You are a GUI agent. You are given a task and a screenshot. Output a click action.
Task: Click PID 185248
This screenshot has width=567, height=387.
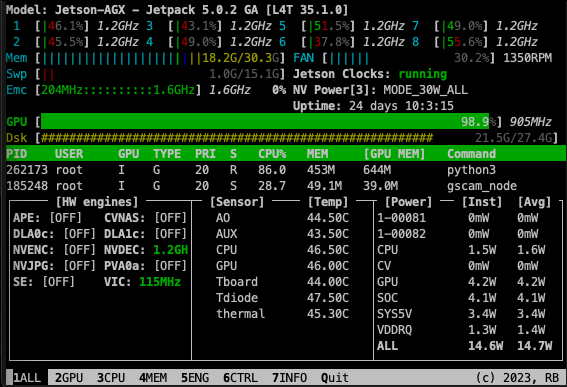coord(27,186)
